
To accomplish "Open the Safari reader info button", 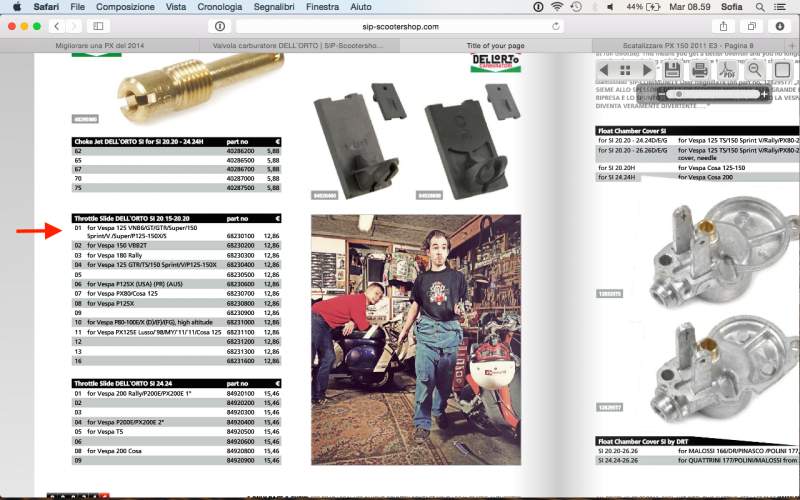I will click(x=220, y=26).
